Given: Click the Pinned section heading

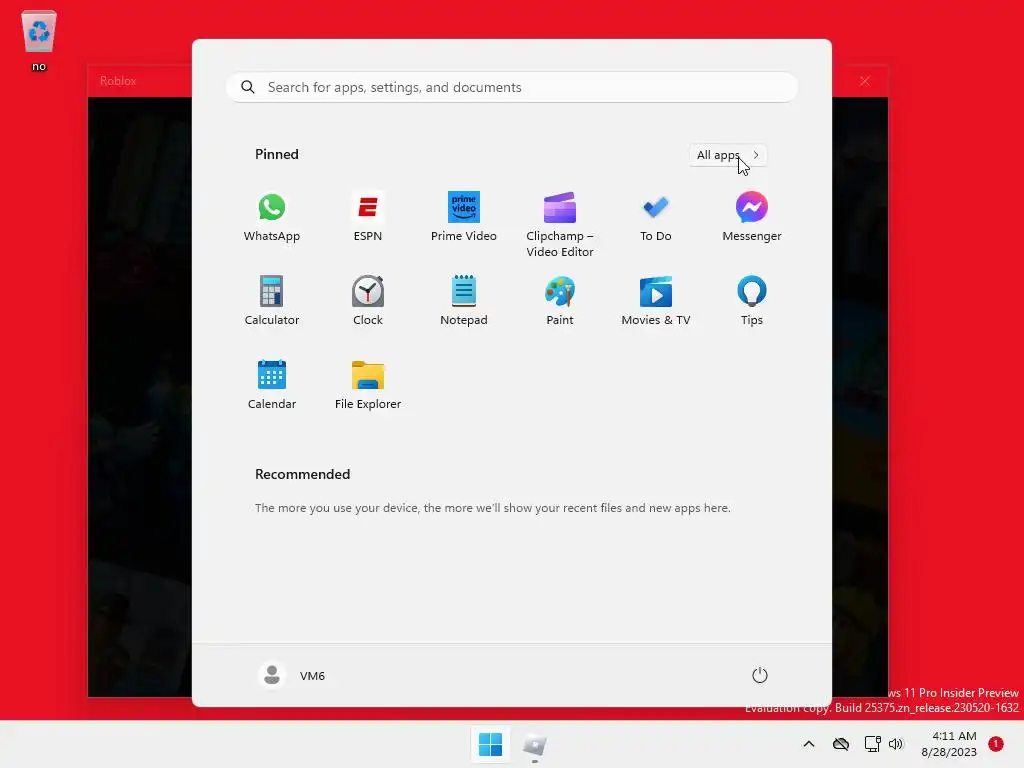Looking at the screenshot, I should [x=277, y=154].
